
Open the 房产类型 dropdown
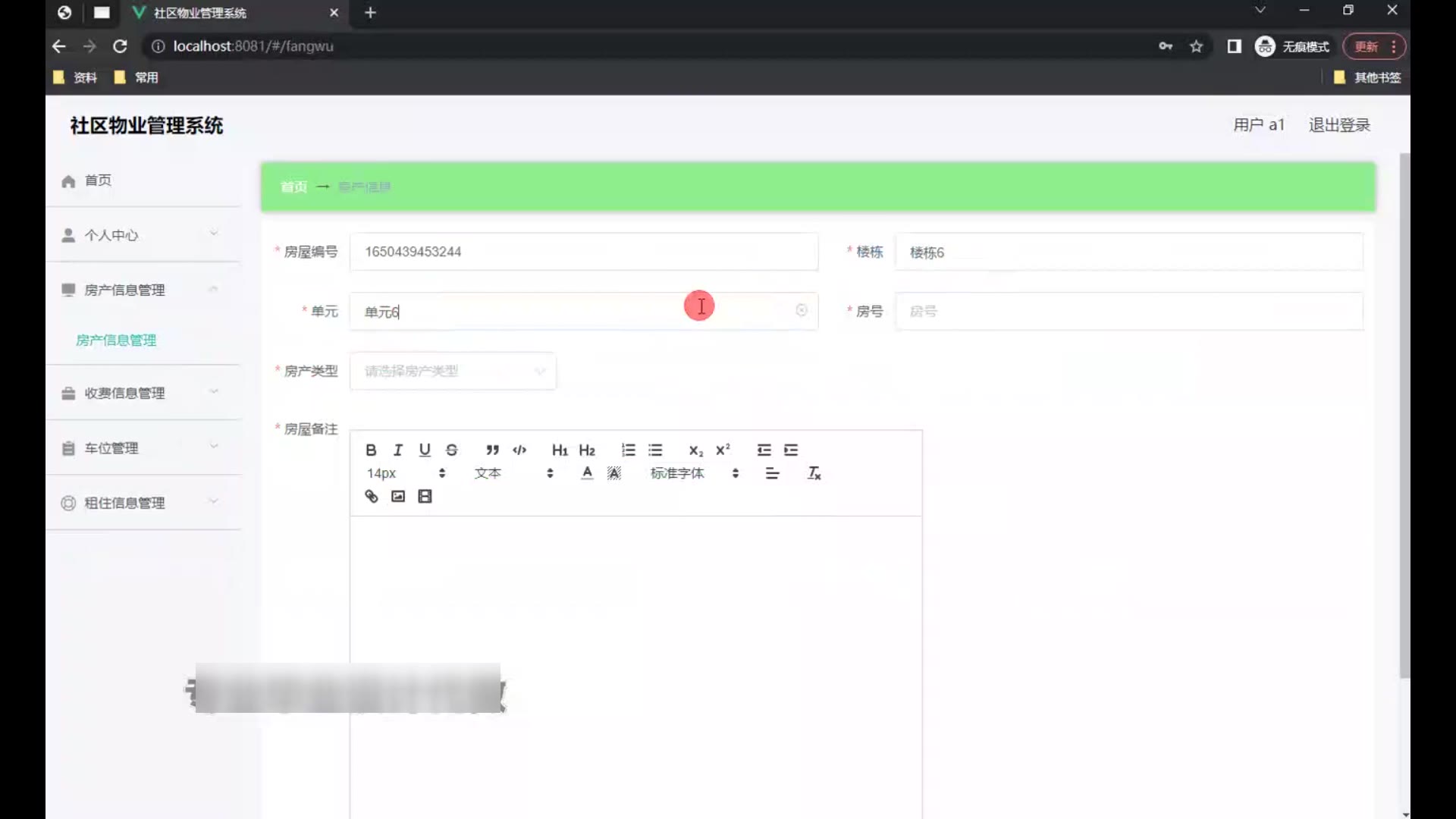[x=453, y=371]
